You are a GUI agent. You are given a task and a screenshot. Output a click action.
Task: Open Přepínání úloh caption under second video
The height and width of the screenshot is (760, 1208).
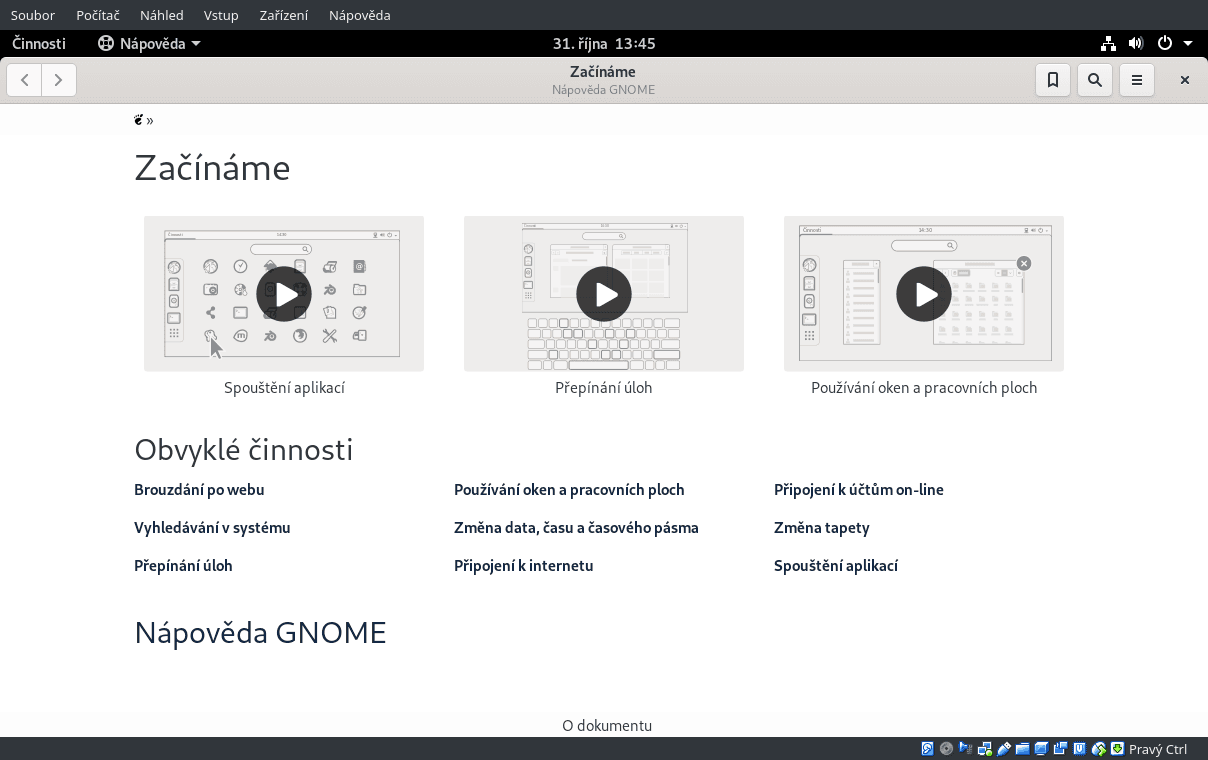[604, 388]
